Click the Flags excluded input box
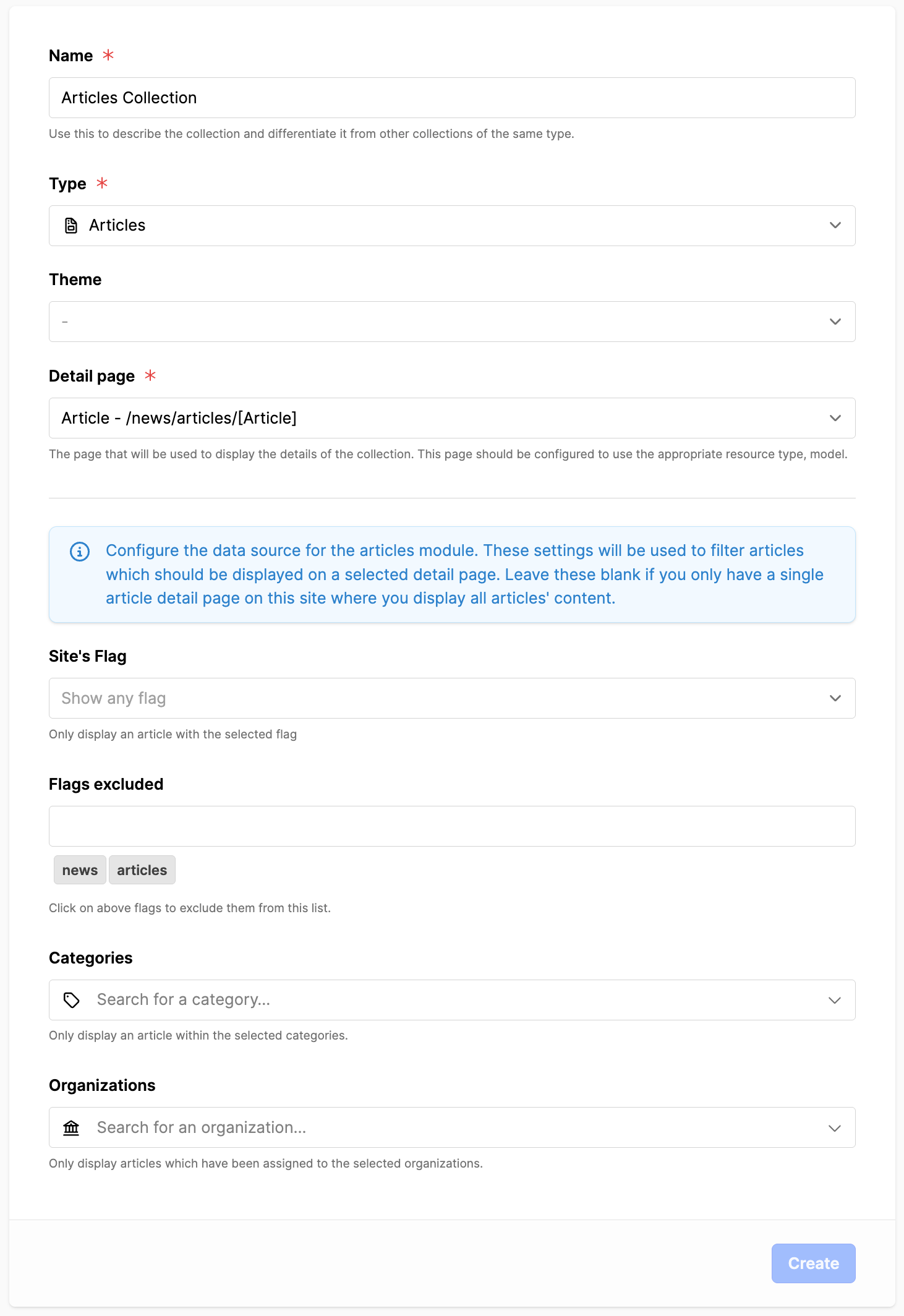This screenshot has height=1316, width=904. click(452, 826)
